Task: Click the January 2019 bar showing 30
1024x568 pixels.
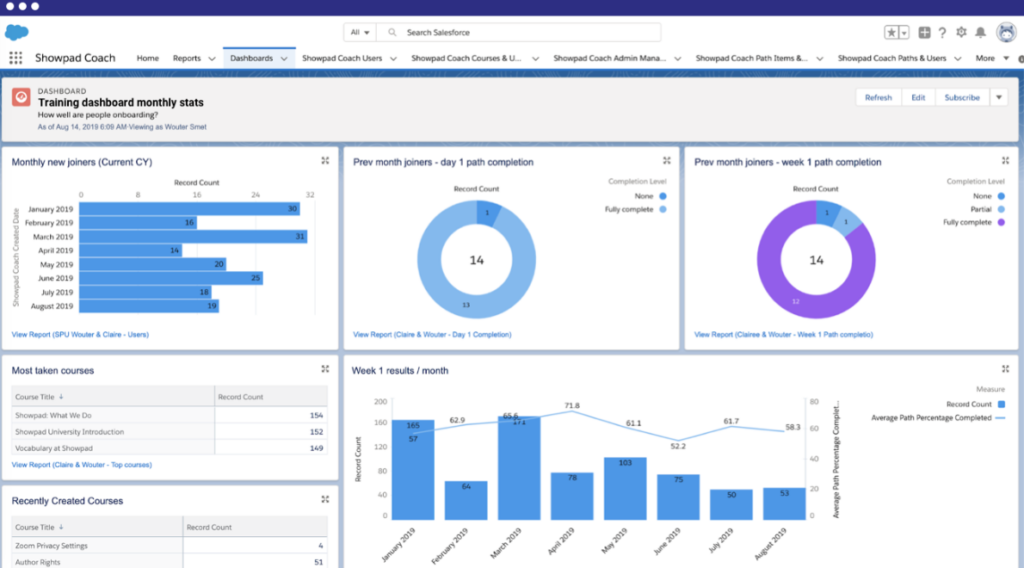Action: click(189, 209)
